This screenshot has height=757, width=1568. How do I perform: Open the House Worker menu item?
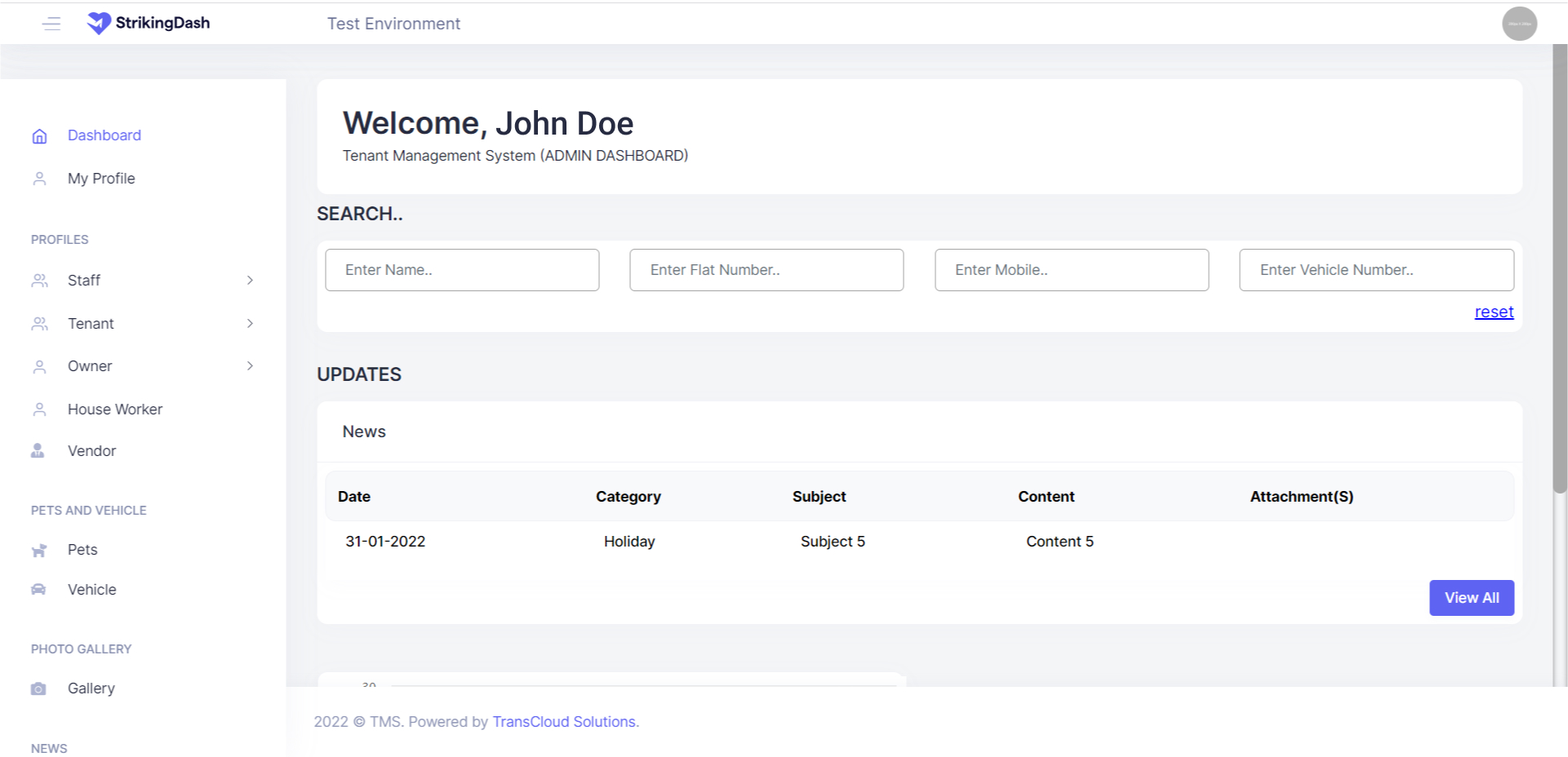[114, 409]
